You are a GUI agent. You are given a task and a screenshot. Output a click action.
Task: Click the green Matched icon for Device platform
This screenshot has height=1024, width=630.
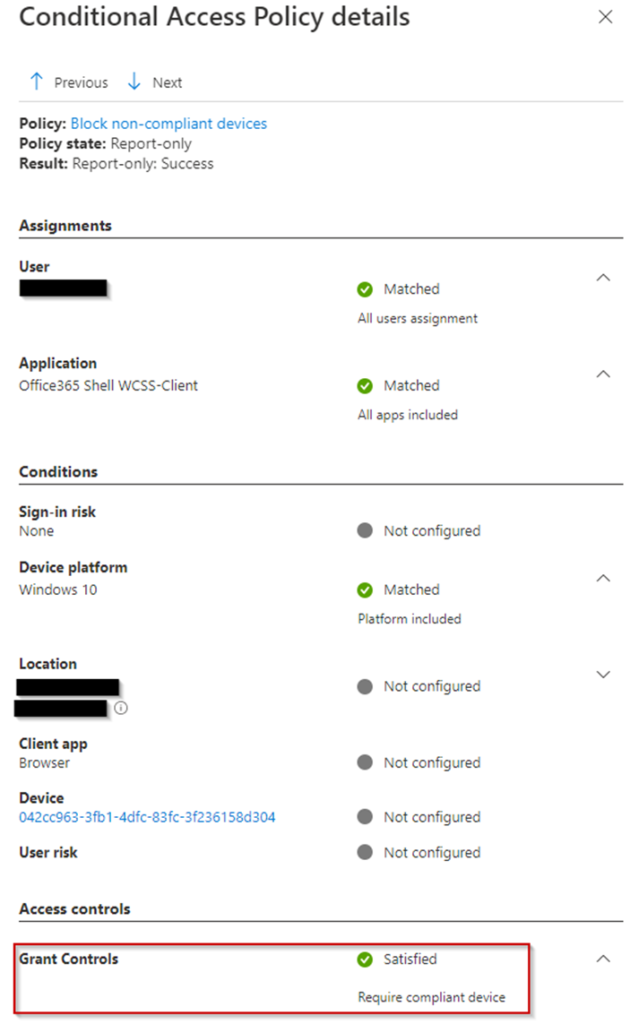click(365, 590)
